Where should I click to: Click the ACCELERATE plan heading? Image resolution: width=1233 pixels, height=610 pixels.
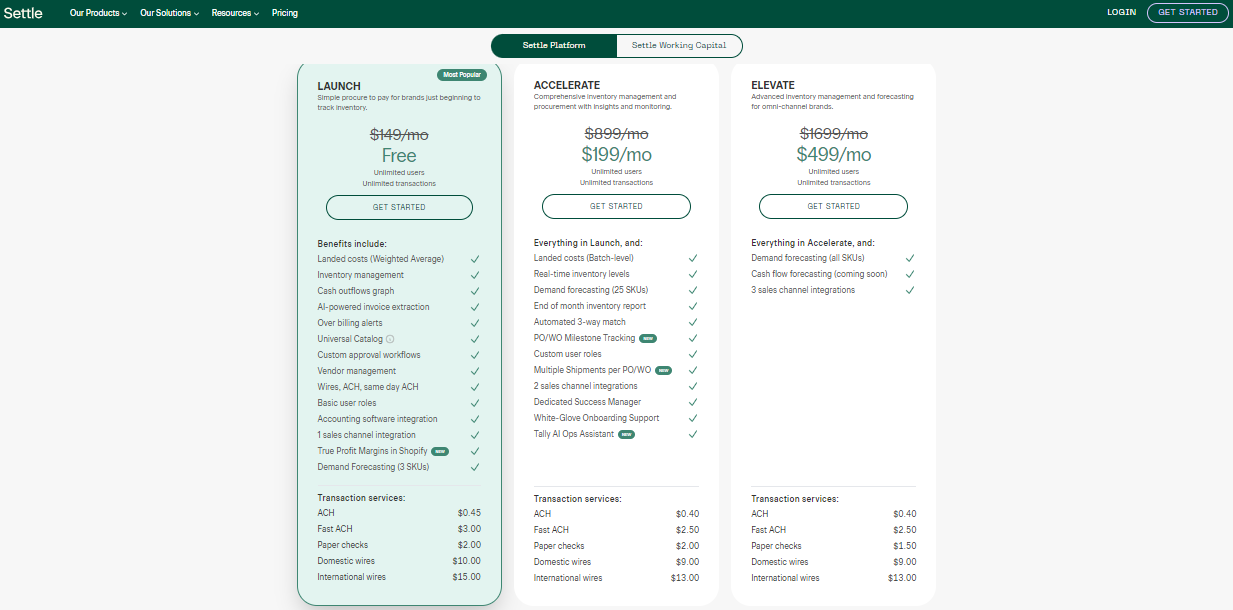coord(567,86)
